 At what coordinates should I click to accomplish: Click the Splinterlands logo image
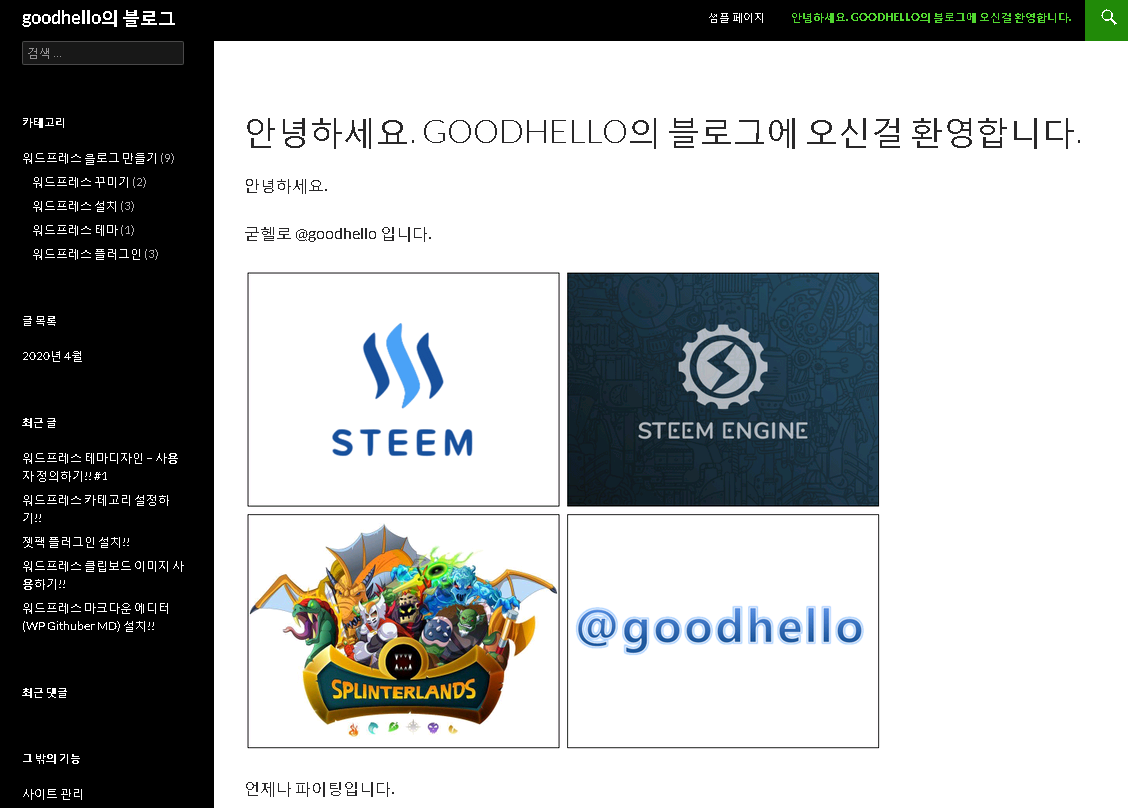tap(404, 631)
